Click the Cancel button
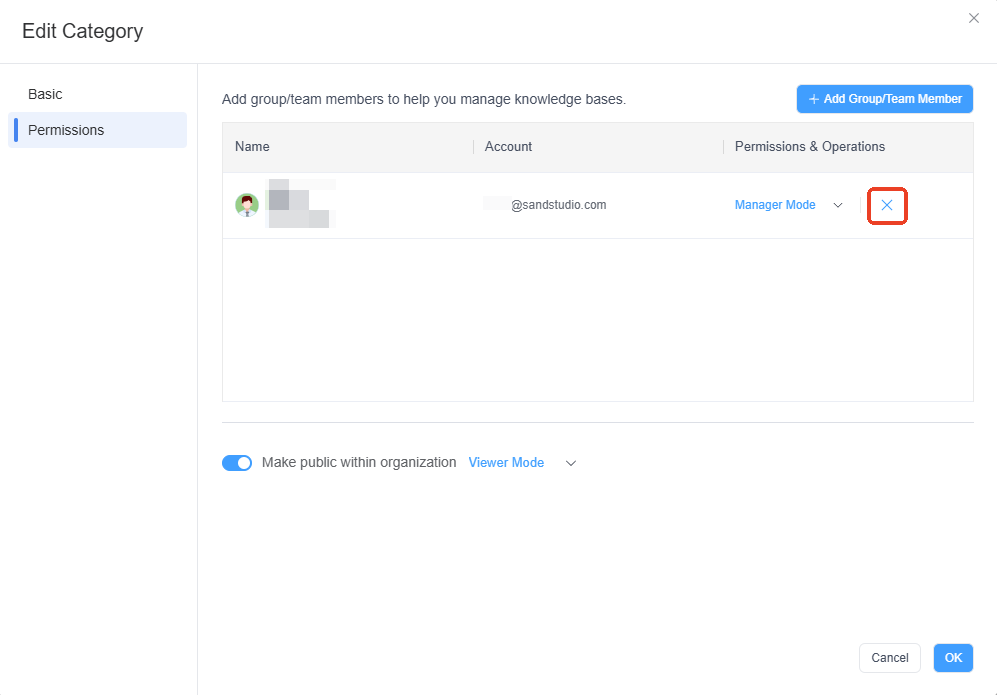The height and width of the screenshot is (695, 997). pos(889,657)
